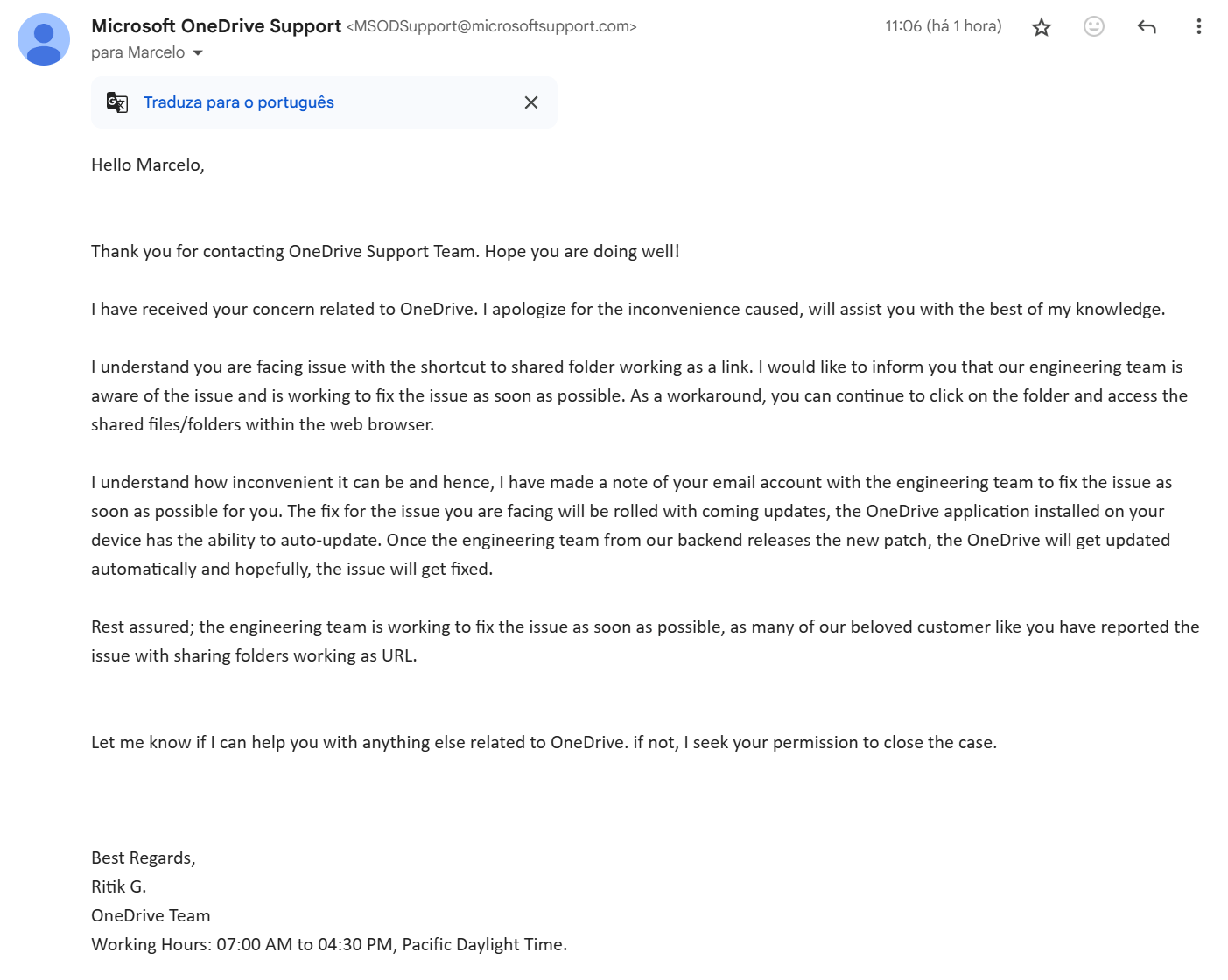Click the 'Hello Marcelo,' greeting line
The height and width of the screenshot is (980, 1228).
point(148,164)
